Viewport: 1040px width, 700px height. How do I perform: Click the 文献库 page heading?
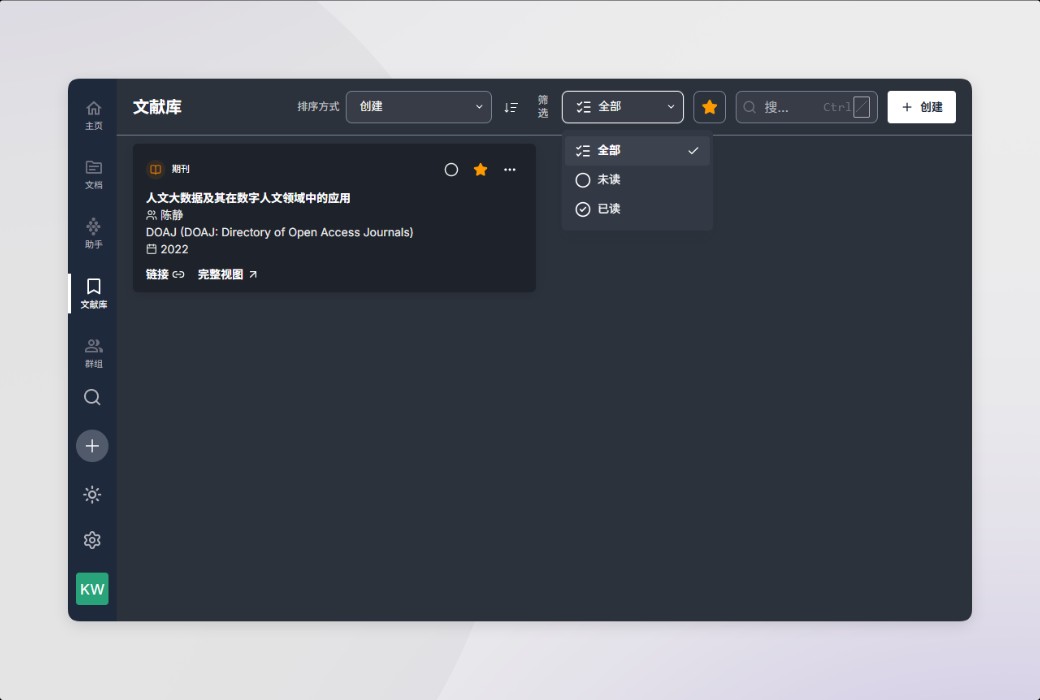point(157,107)
